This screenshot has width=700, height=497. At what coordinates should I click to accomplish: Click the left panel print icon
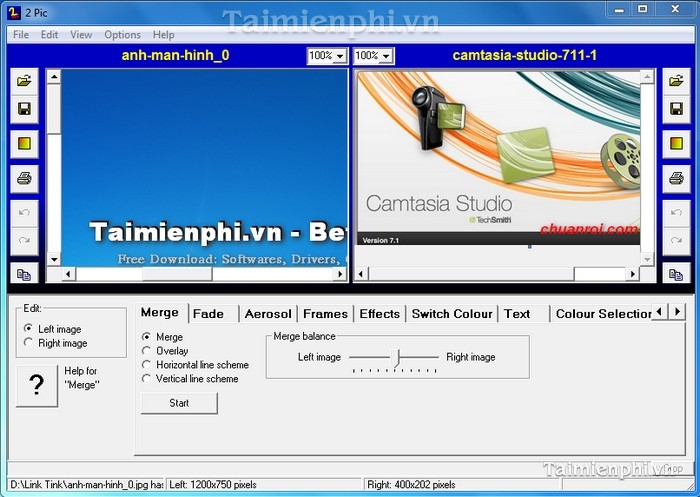24,179
